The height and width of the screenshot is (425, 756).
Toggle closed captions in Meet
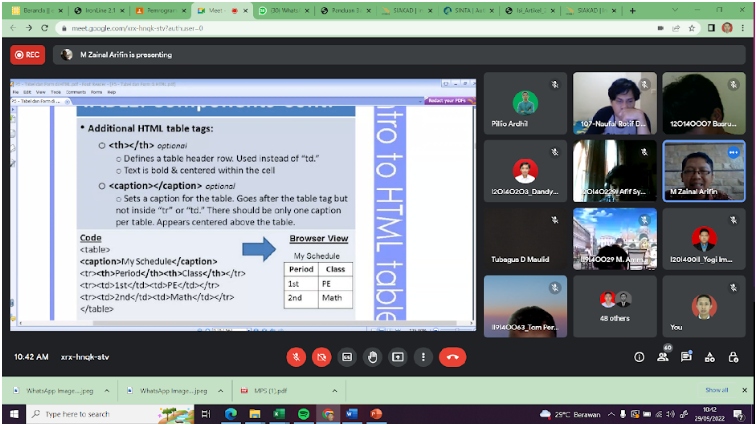[x=348, y=356]
